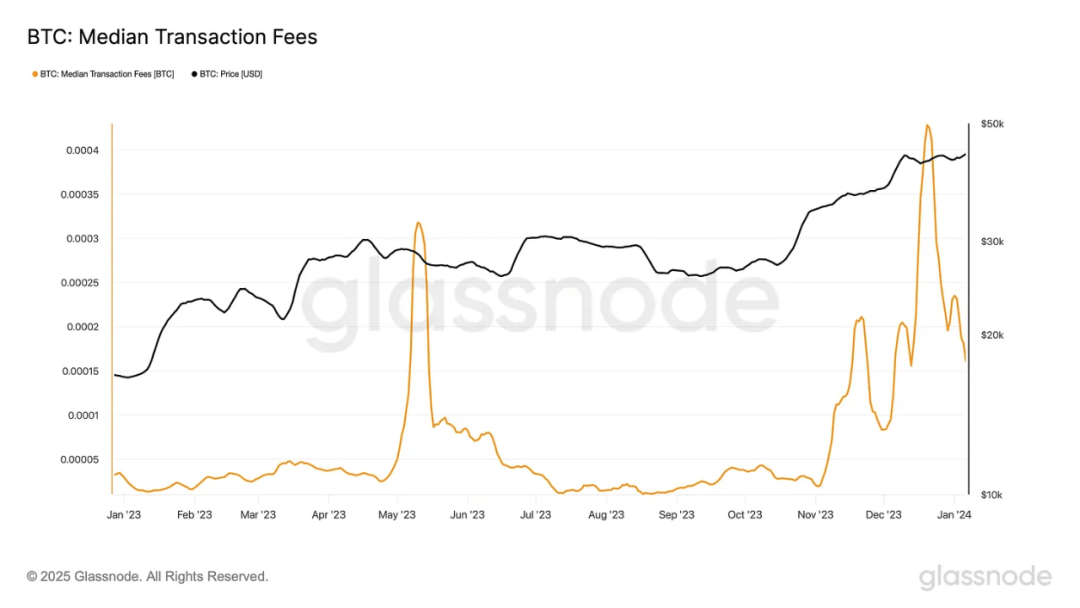1080x608 pixels.
Task: Click the large glassnode watermark in chart
Action: pos(541,303)
